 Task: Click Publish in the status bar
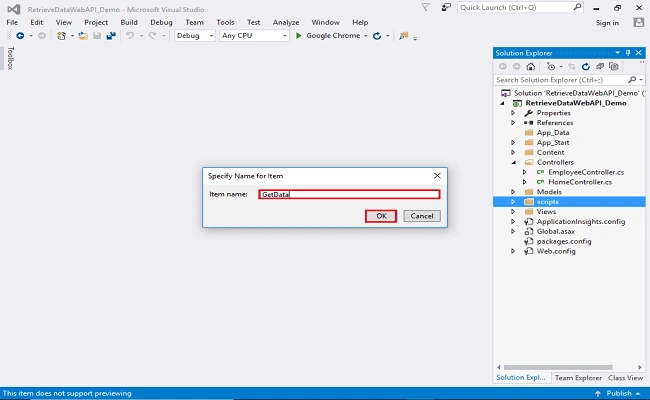point(618,393)
